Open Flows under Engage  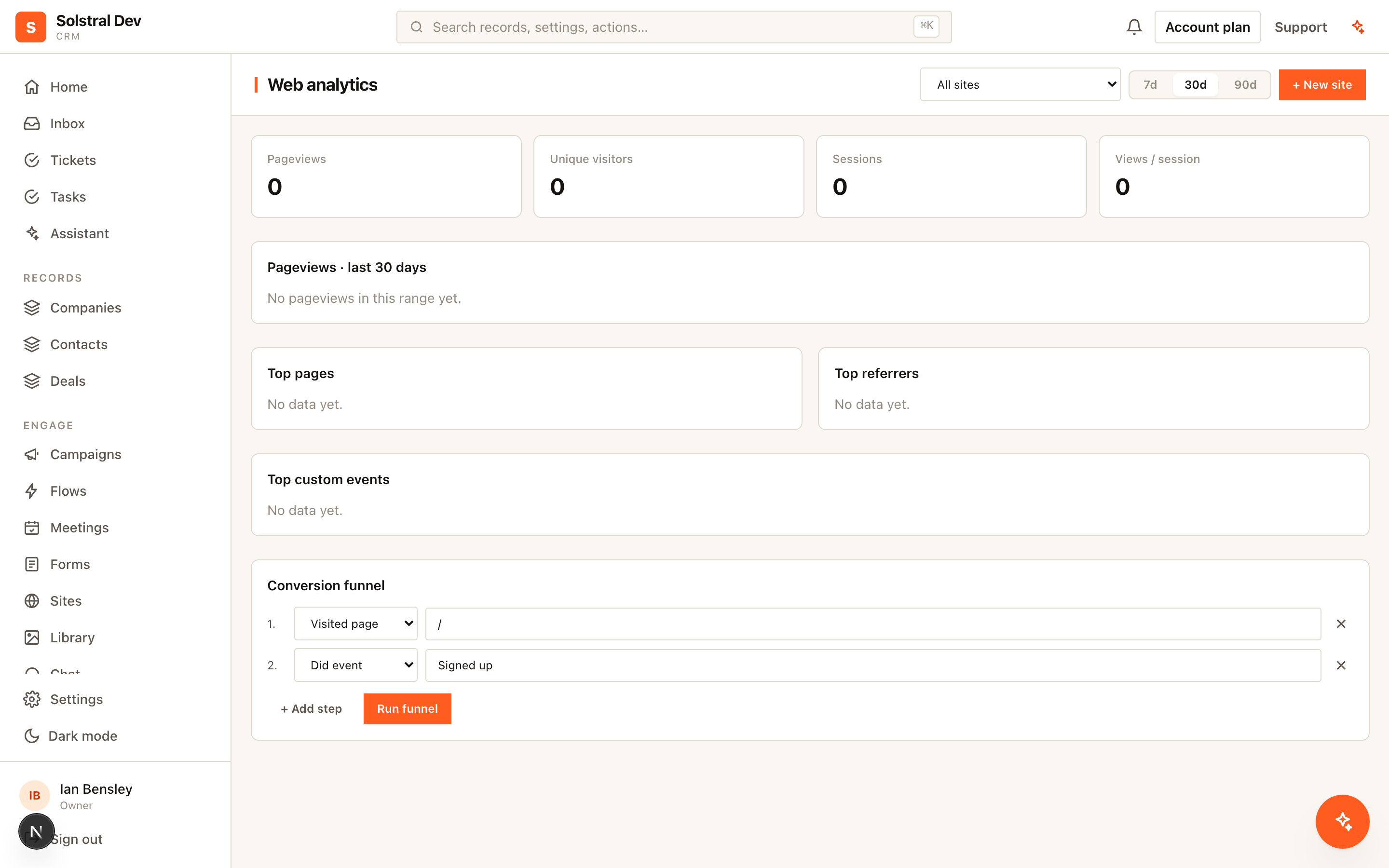115,491
